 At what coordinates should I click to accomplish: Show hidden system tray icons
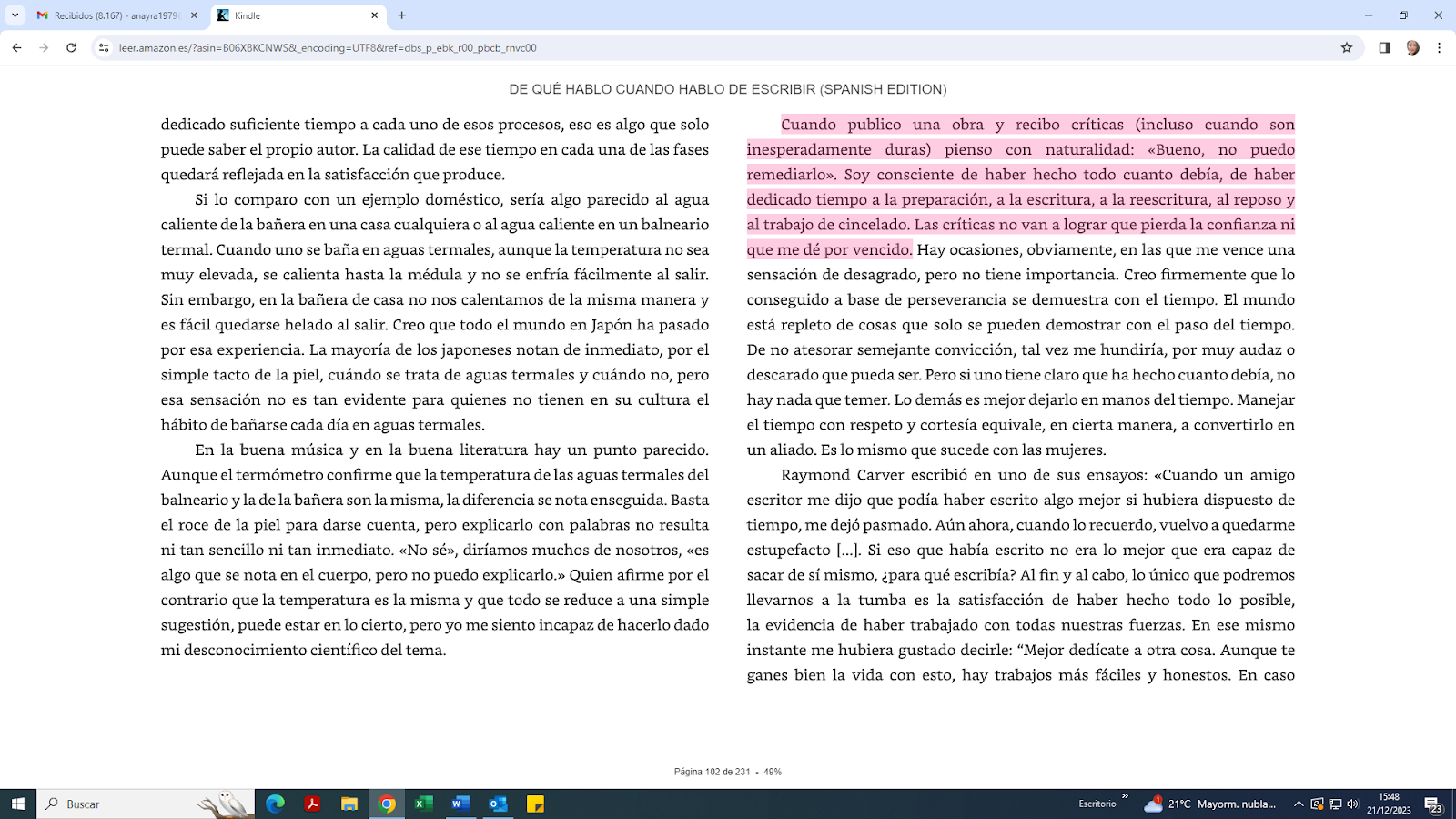coord(1299,804)
